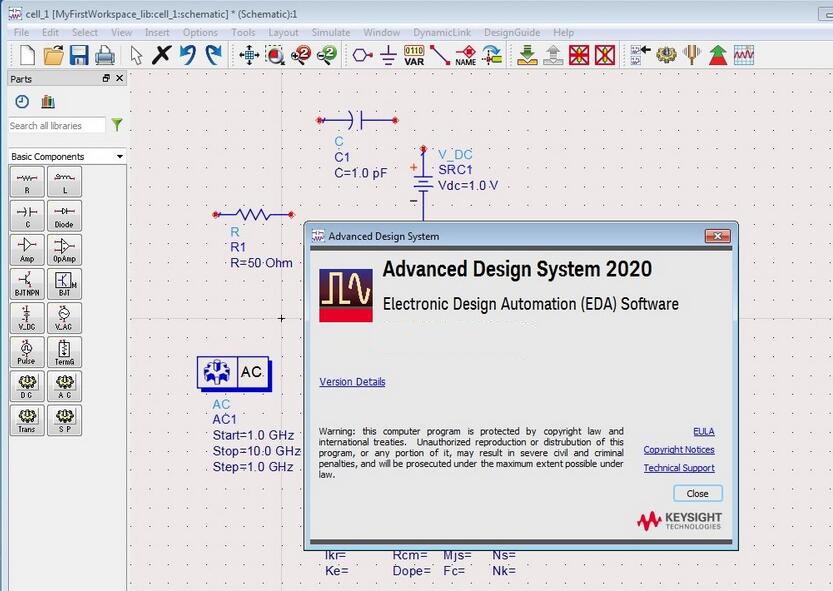Select the BJT NPN part
This screenshot has height=591, width=833.
27,284
